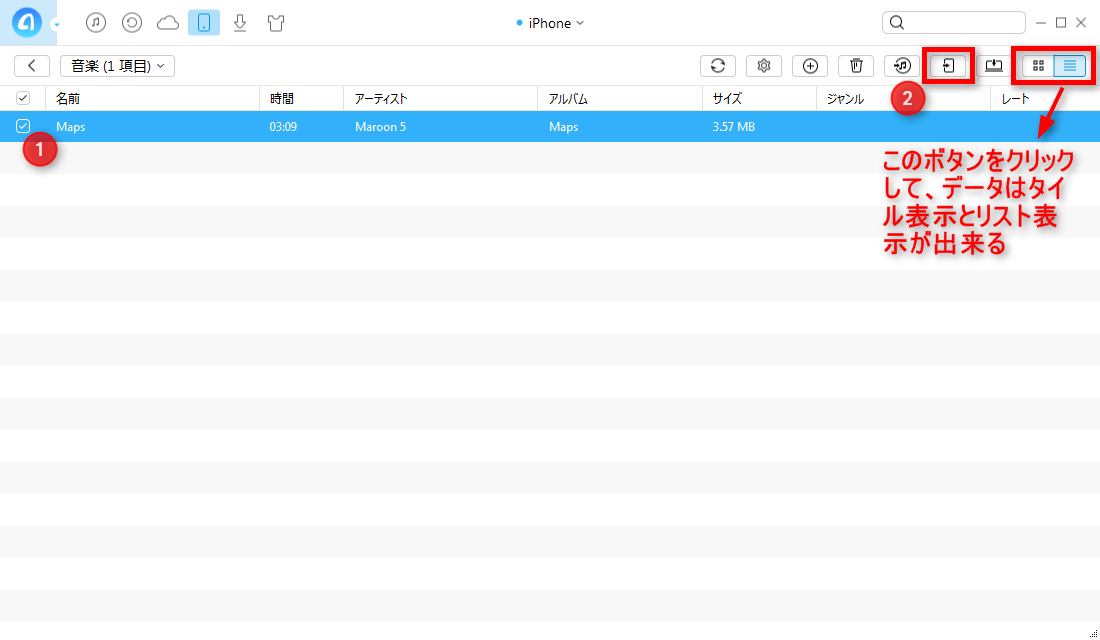
Task: Click the 03:09 duration cell
Action: (x=283, y=127)
